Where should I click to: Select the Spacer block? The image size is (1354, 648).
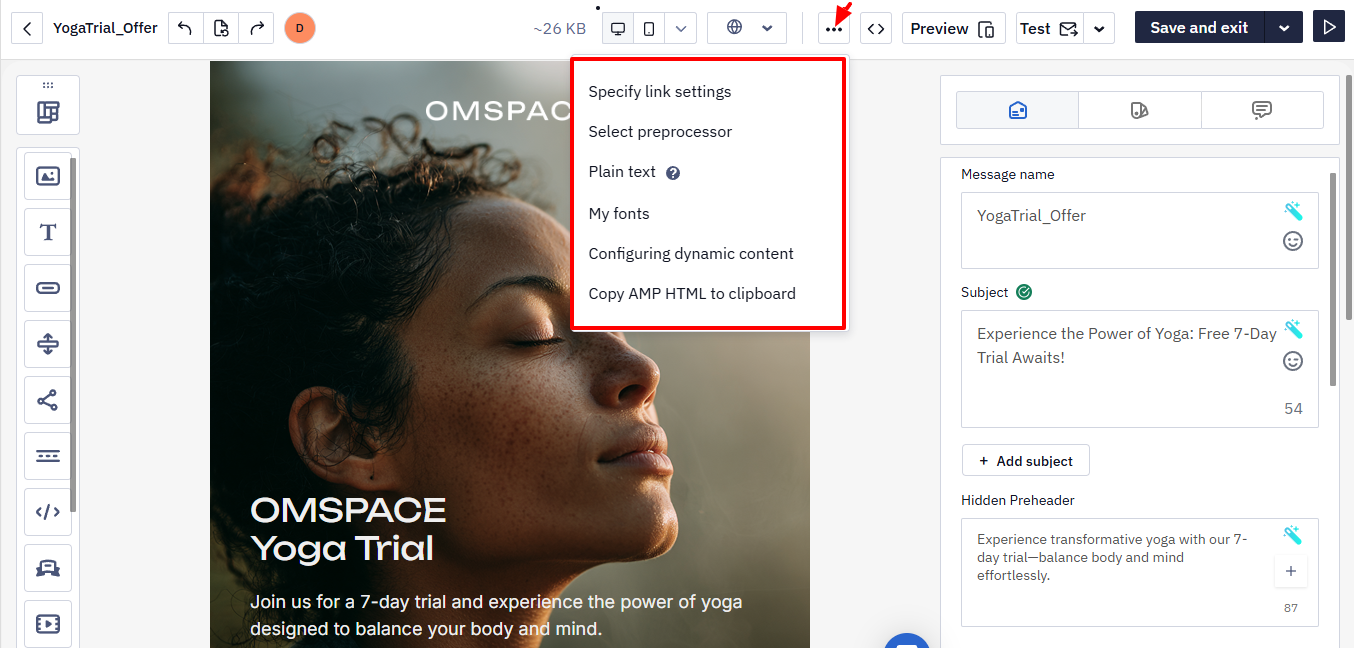pyautogui.click(x=48, y=344)
